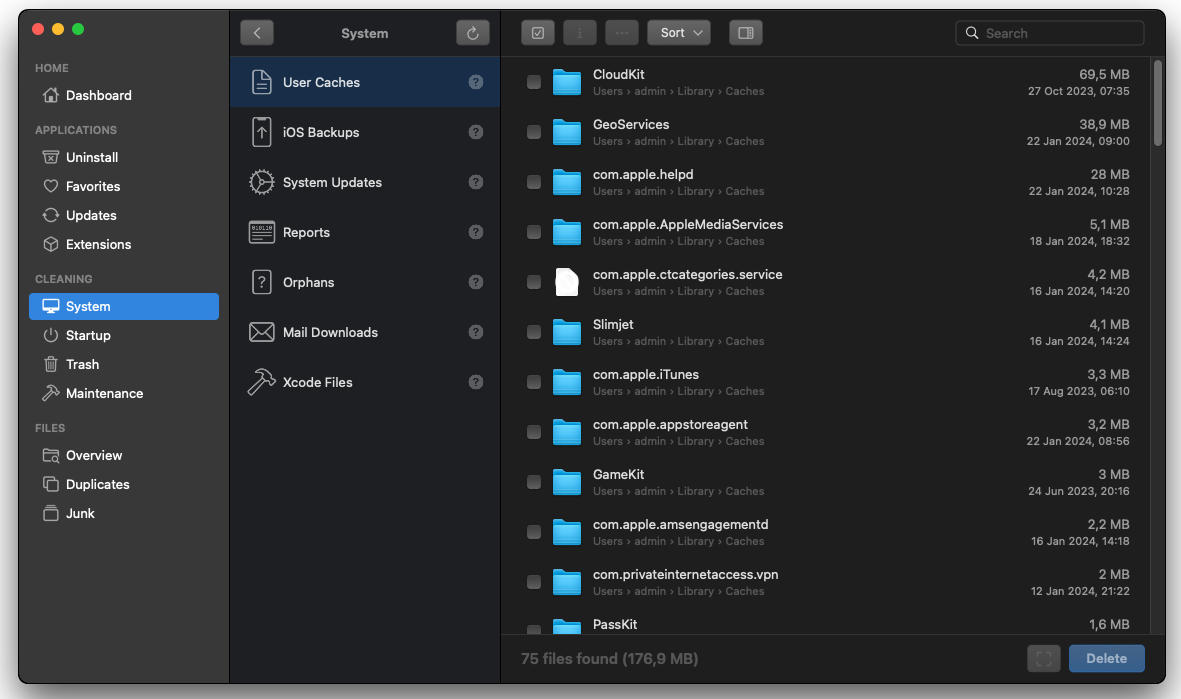This screenshot has width=1181, height=699.
Task: Click the select-all checkmark toolbar icon
Action: tap(538, 33)
